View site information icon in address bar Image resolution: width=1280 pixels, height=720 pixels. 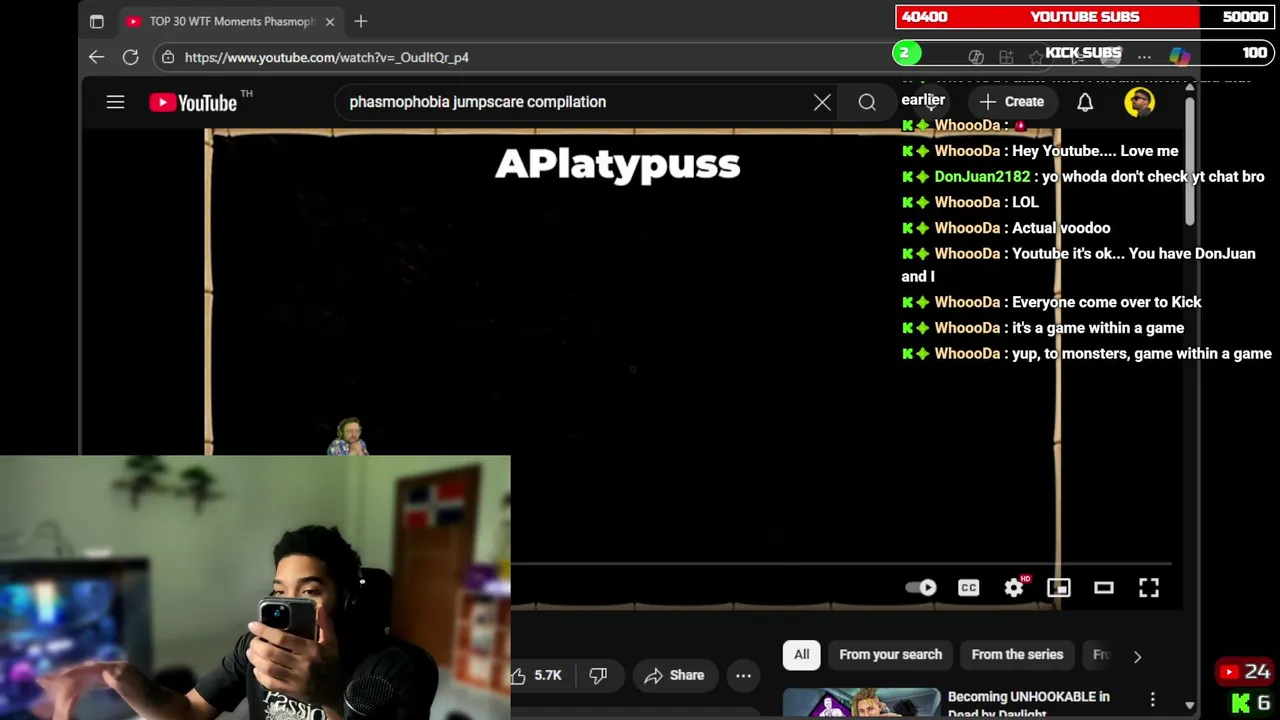tap(168, 57)
